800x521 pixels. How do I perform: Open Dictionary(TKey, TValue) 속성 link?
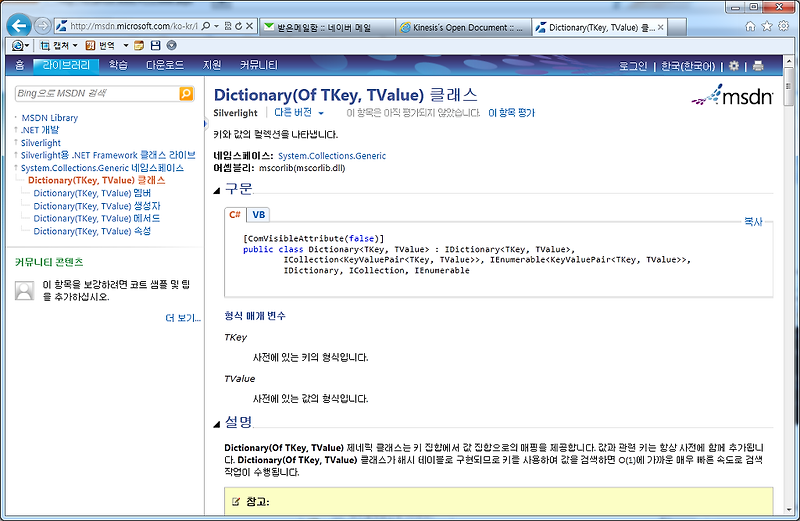[x=92, y=231]
